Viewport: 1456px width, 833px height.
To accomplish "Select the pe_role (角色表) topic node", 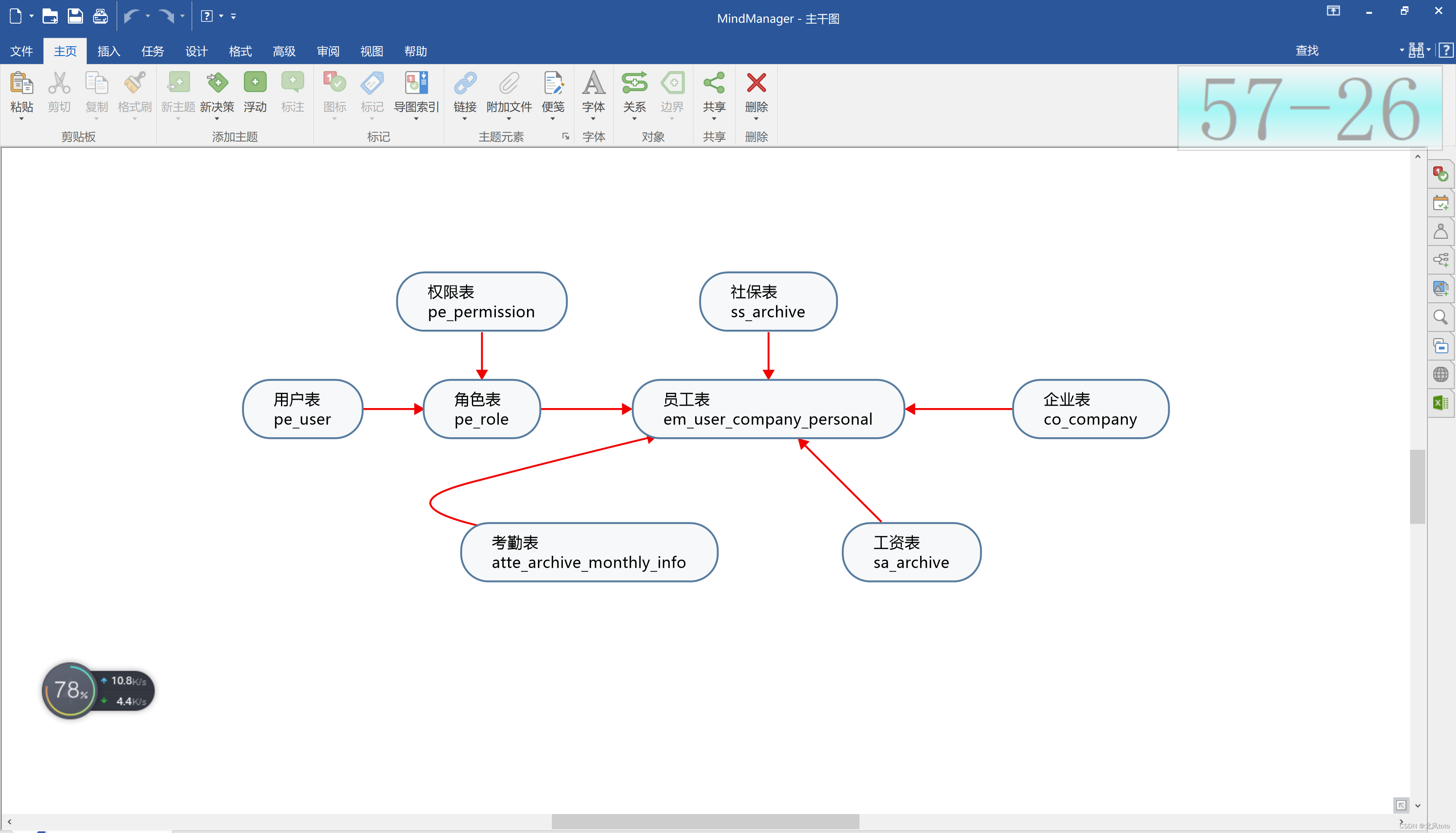I will coord(481,409).
